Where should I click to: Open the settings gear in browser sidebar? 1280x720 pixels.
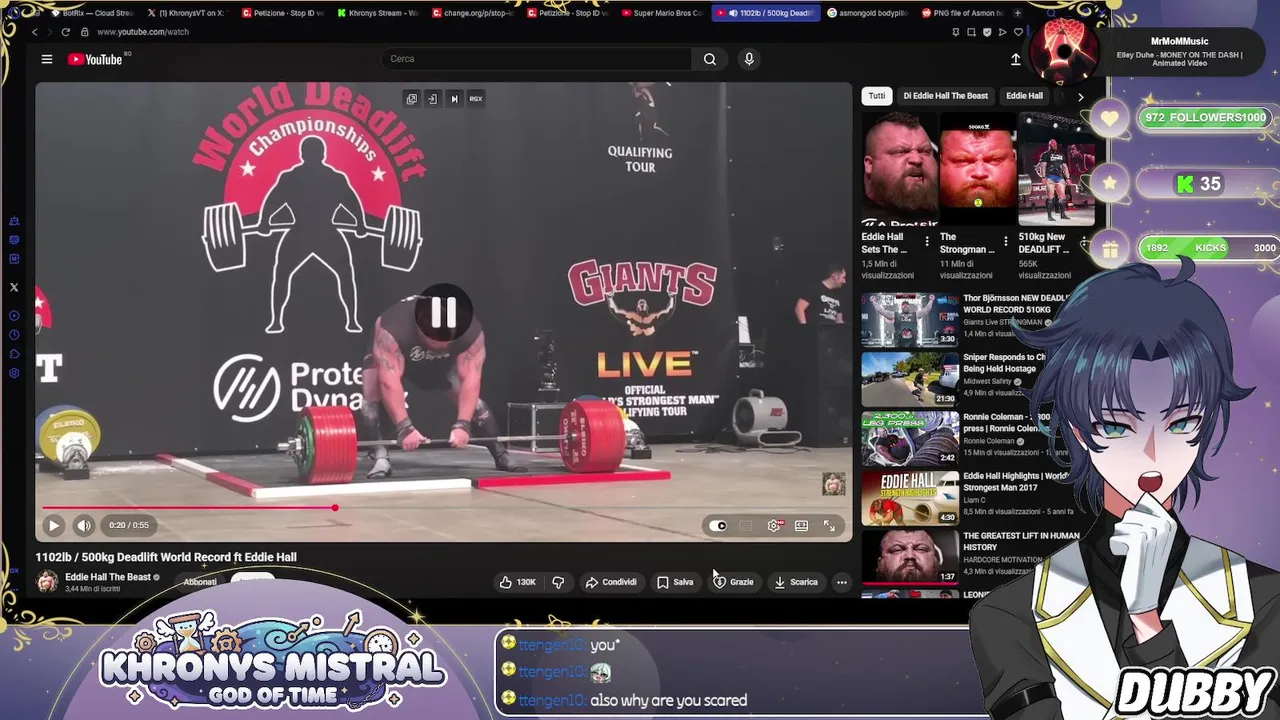pos(14,373)
